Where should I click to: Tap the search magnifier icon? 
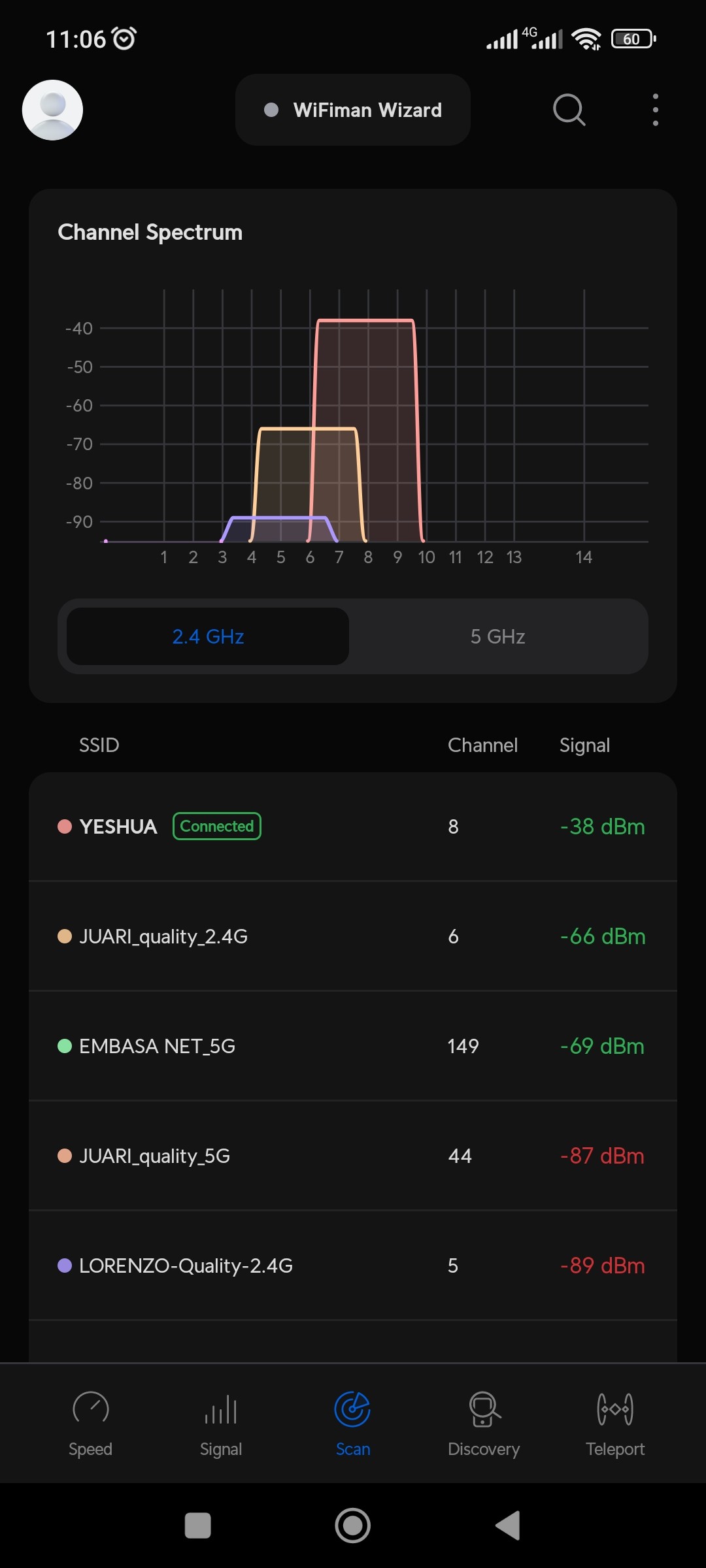pos(569,110)
